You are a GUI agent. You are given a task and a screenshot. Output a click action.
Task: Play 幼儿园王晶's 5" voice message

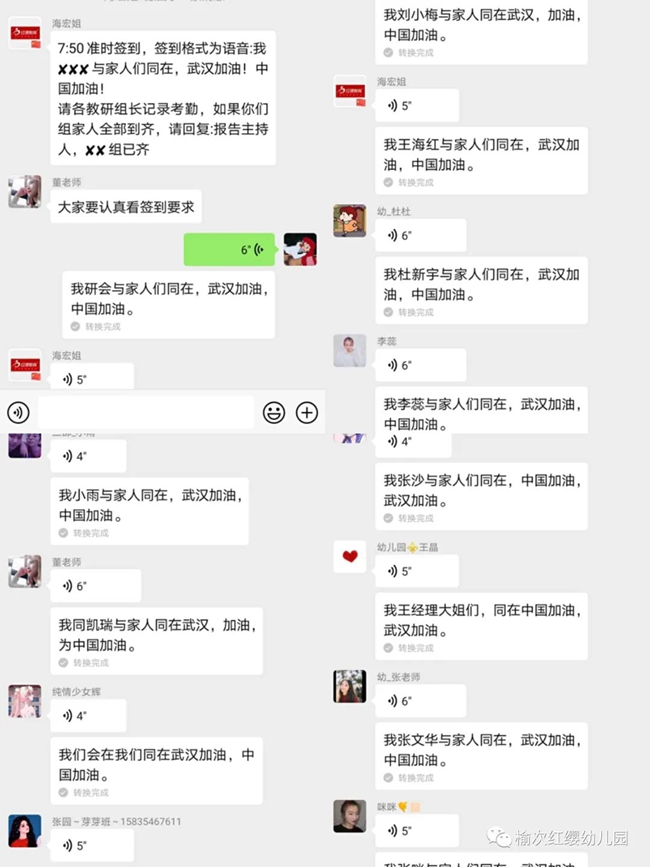click(417, 571)
